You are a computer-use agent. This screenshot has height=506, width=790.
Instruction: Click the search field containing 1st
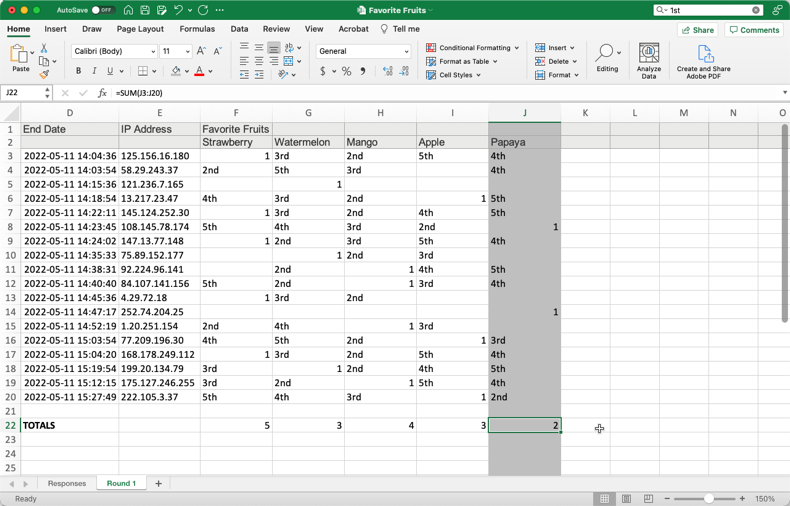tap(707, 10)
